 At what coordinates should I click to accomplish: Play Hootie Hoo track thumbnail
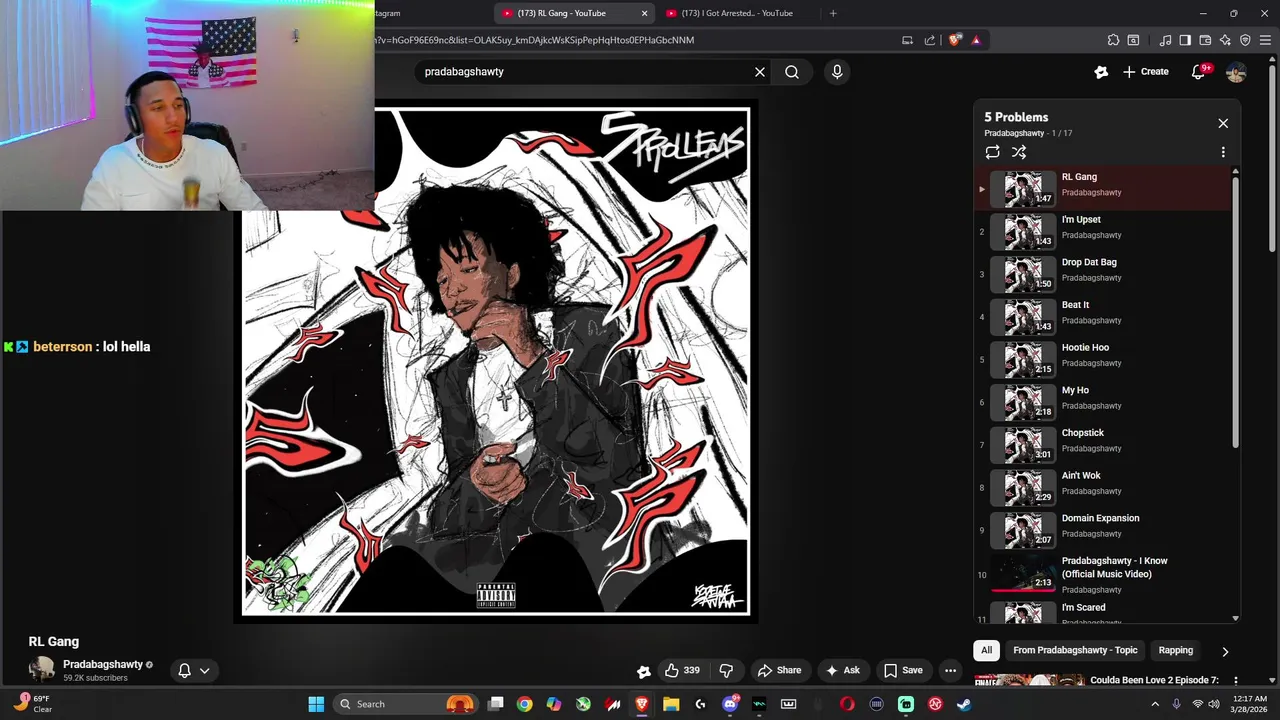[x=1022, y=359]
